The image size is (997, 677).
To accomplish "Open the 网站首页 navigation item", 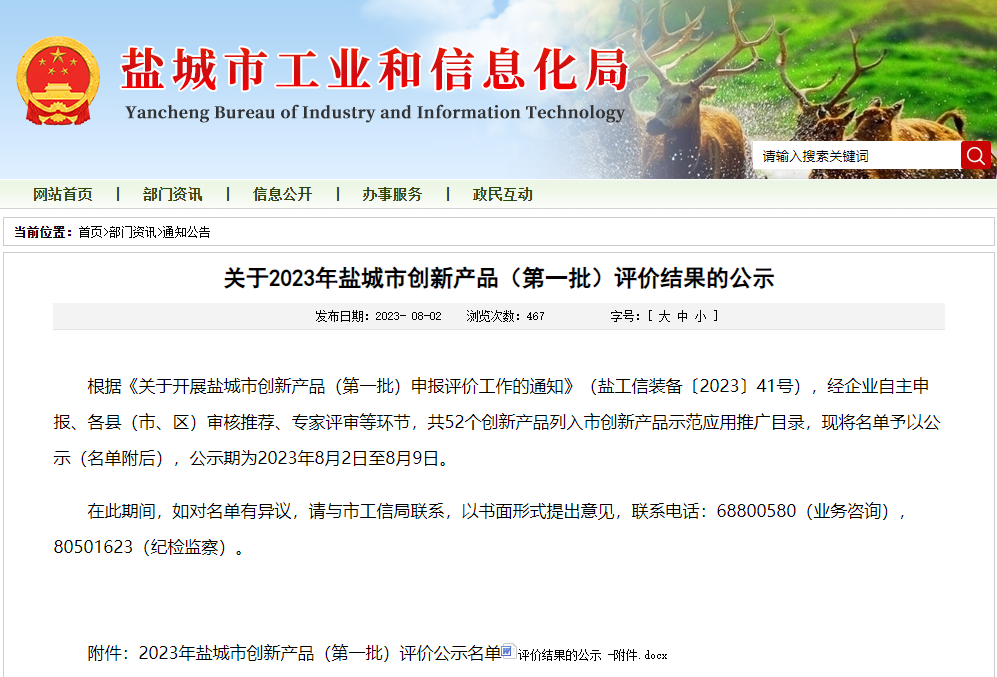I will [63, 194].
